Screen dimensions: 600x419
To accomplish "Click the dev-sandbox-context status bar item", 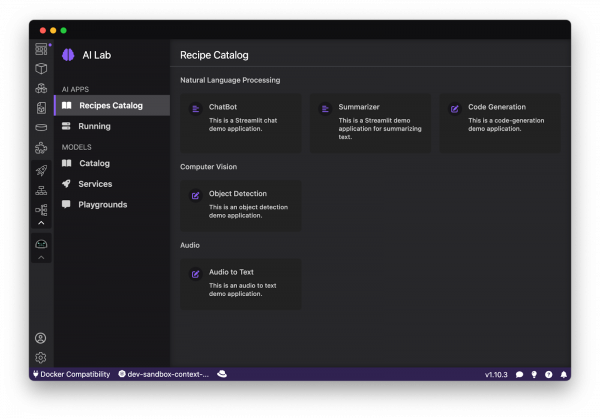I will click(x=164, y=374).
